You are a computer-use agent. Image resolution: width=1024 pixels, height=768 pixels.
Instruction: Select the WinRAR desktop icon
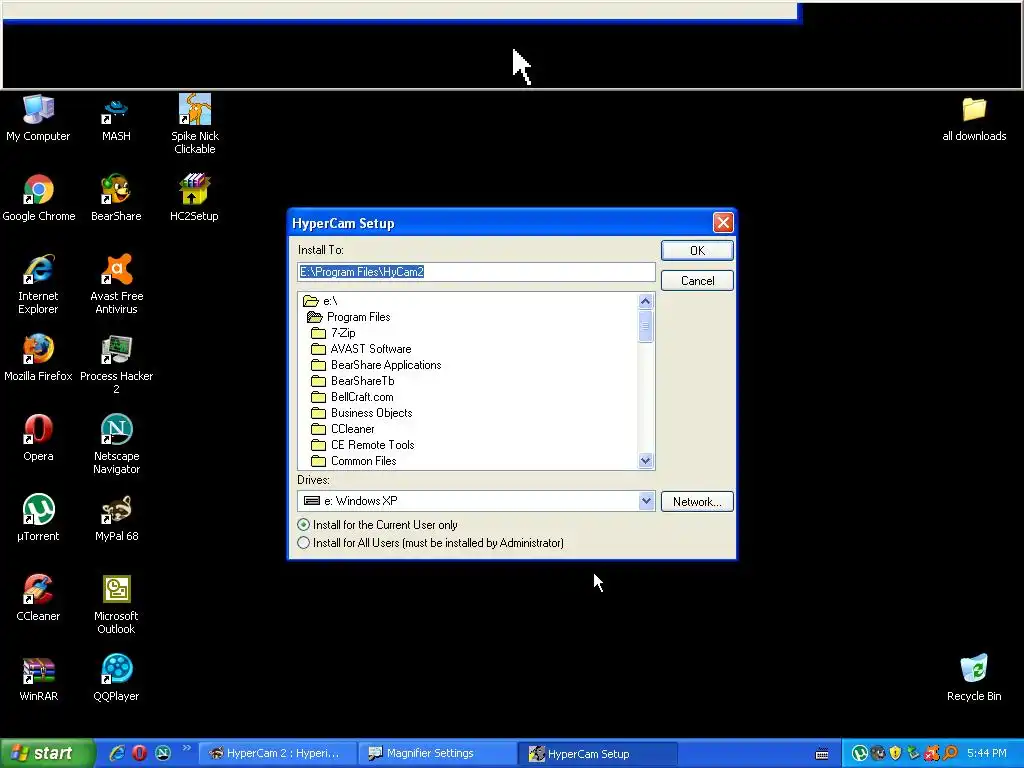[38, 678]
